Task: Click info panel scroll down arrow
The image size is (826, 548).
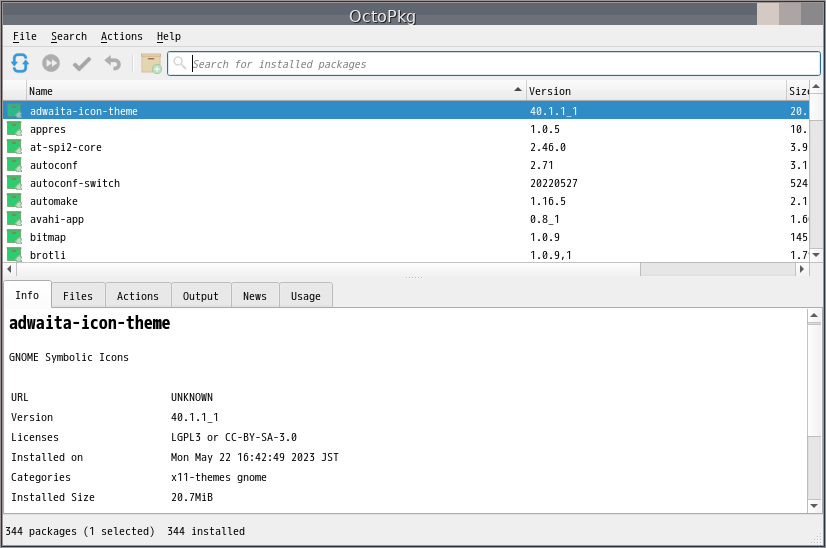Action: 814,506
